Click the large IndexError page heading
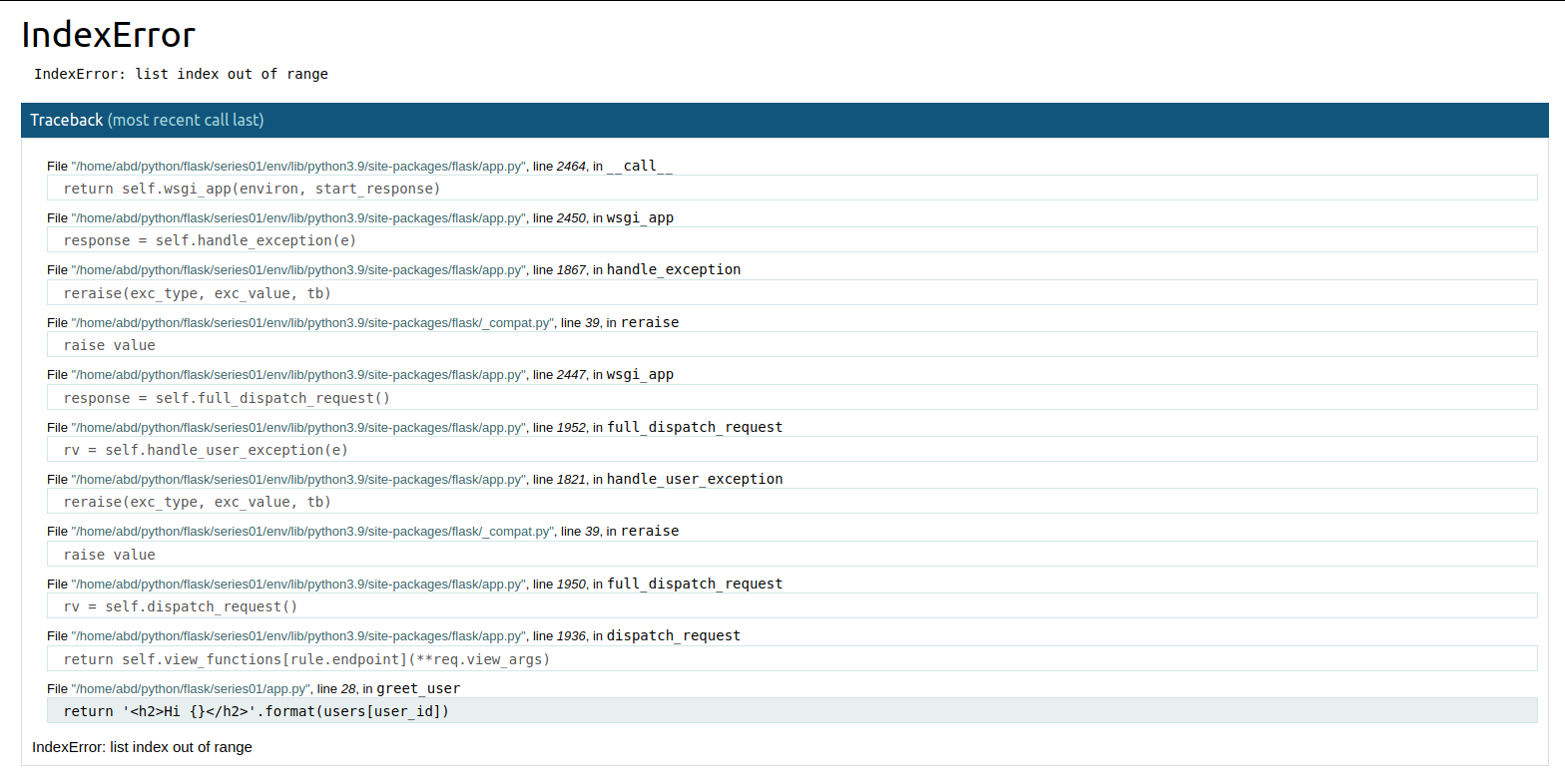Viewport: 1565px width, 784px height. [x=108, y=35]
